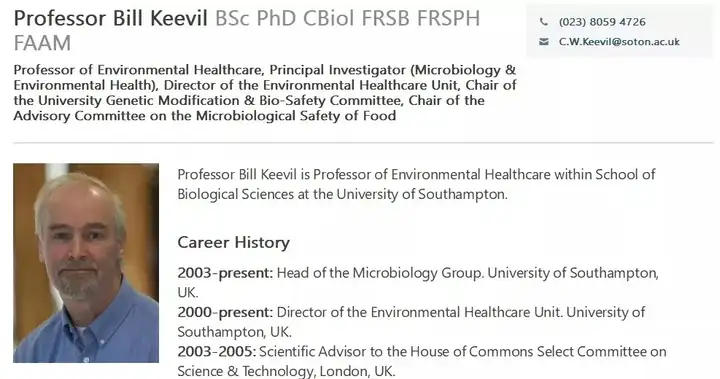Click the 2000-present Director entry
The height and width of the screenshot is (379, 720).
(x=411, y=322)
